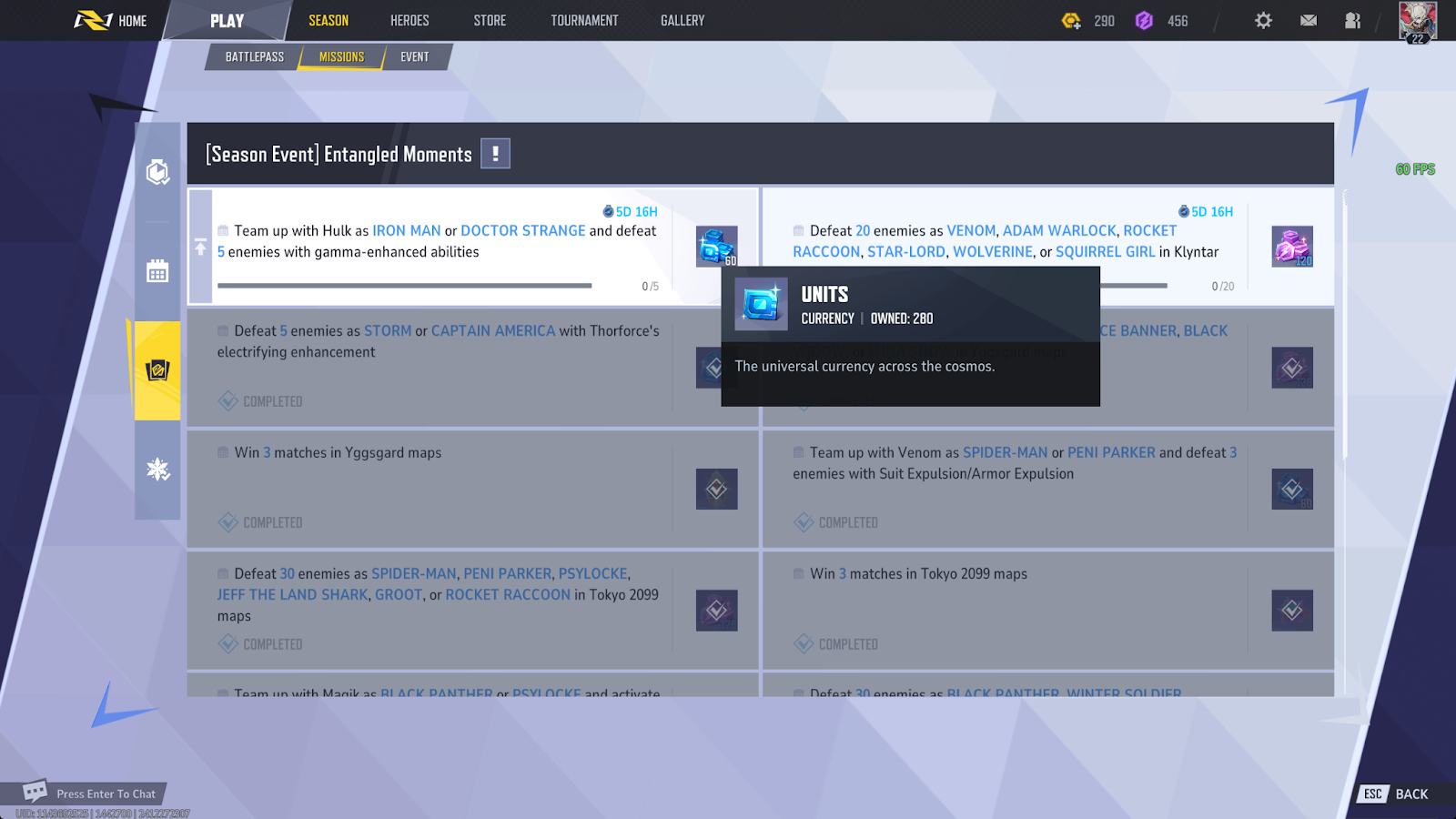Image resolution: width=1456 pixels, height=819 pixels.
Task: Click the event info exclamation button
Action: [495, 153]
